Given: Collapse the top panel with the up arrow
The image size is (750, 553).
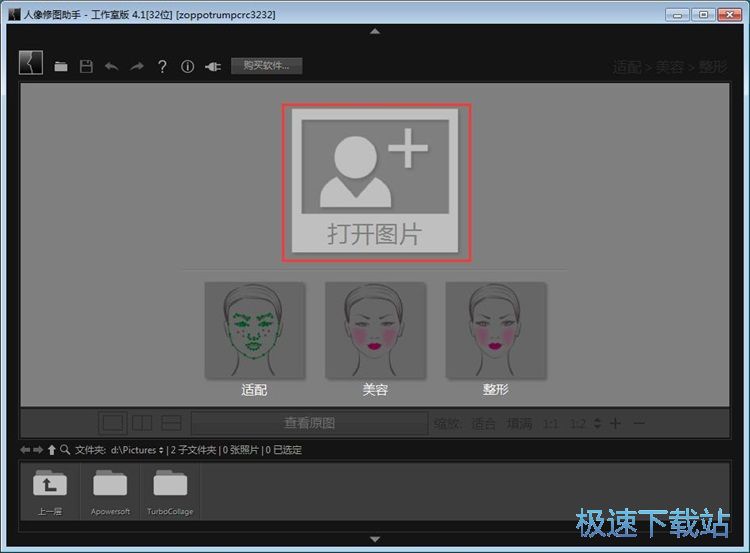Looking at the screenshot, I should 375,31.
